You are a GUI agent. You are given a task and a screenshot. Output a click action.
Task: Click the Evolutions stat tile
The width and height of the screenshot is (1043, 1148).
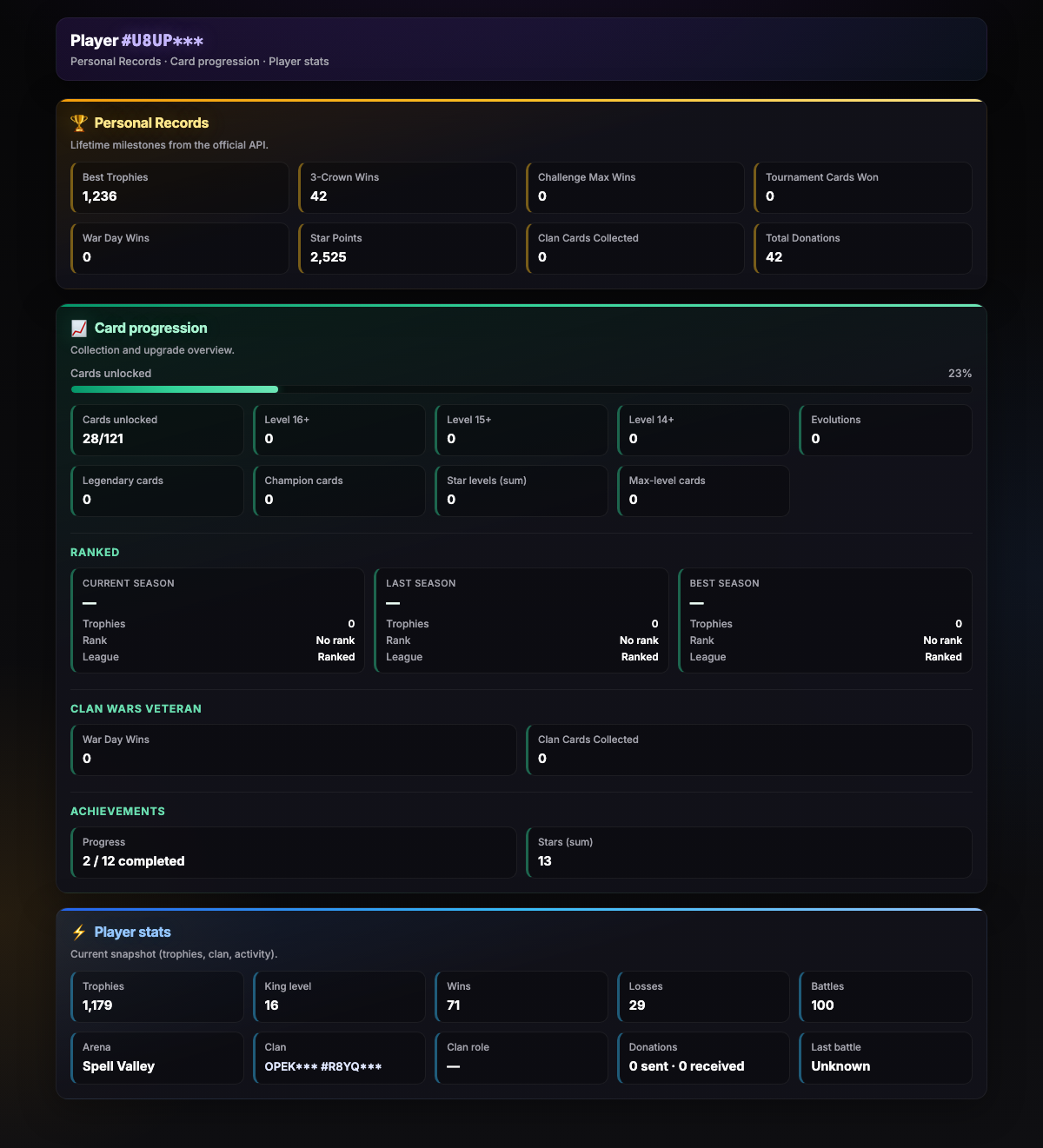[x=886, y=430]
